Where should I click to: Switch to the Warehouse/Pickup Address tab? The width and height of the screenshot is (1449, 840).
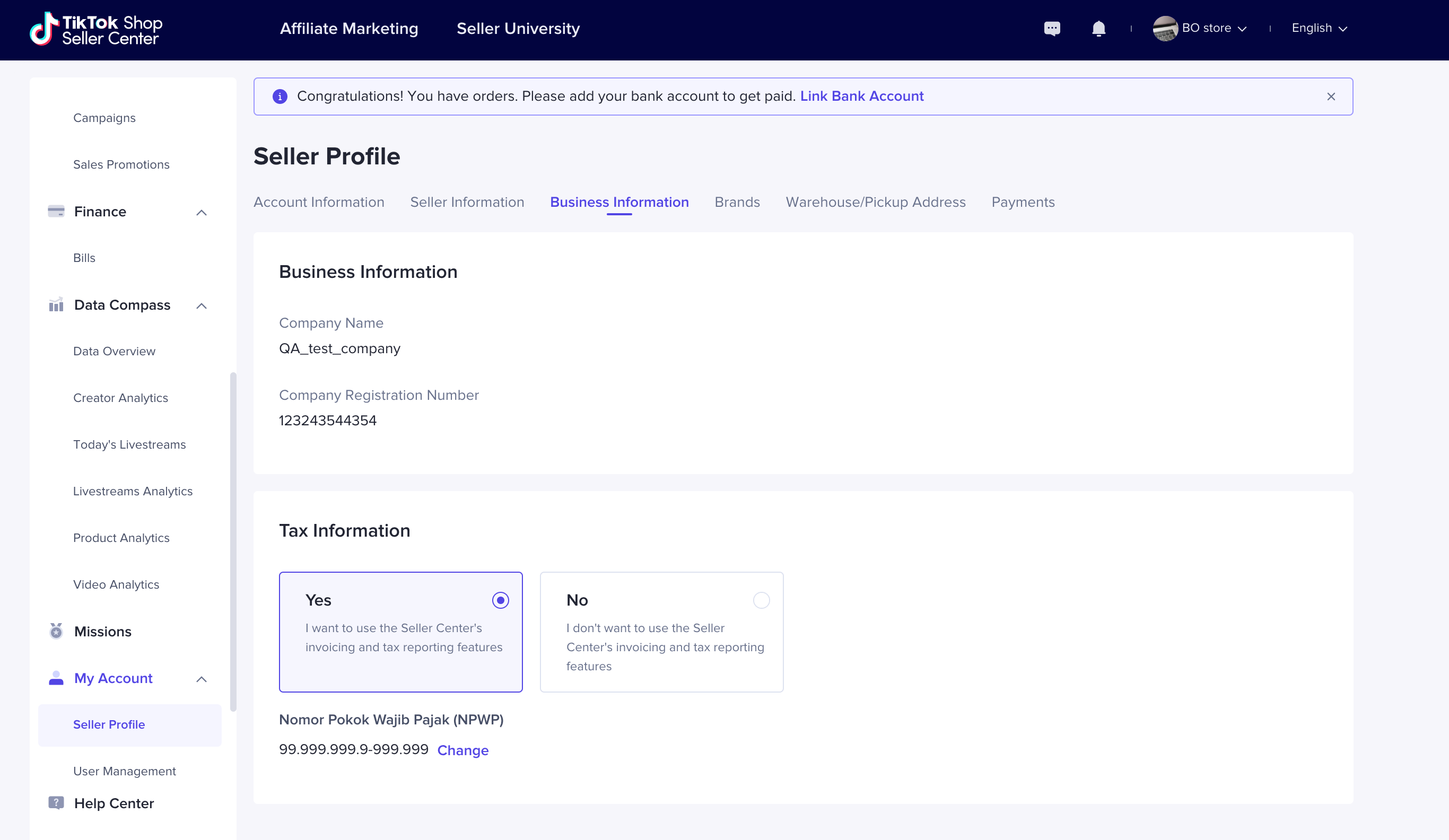click(x=875, y=203)
